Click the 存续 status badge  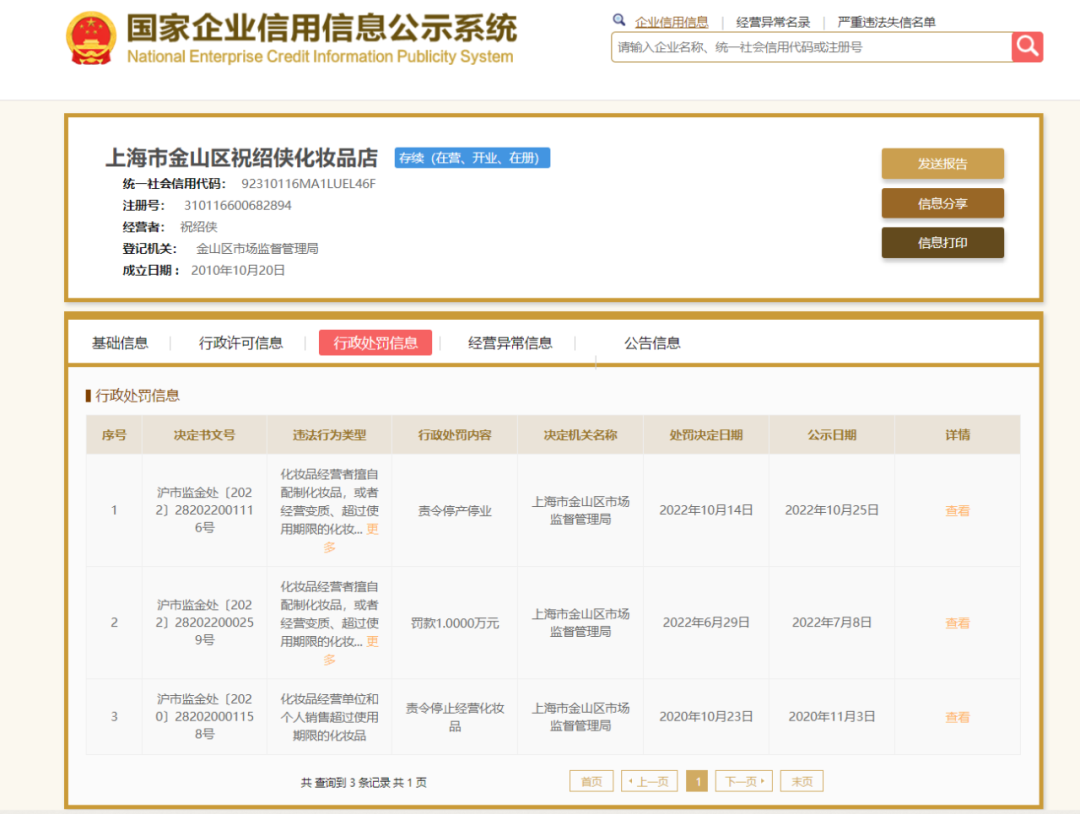(x=472, y=158)
